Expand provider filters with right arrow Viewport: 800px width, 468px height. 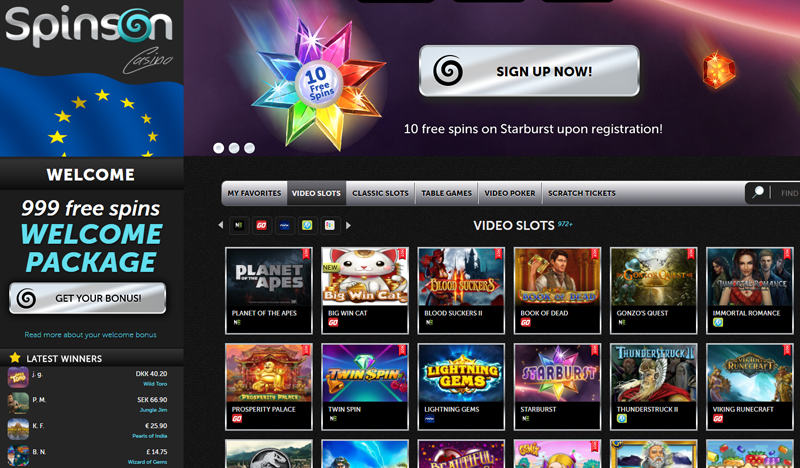pos(348,225)
